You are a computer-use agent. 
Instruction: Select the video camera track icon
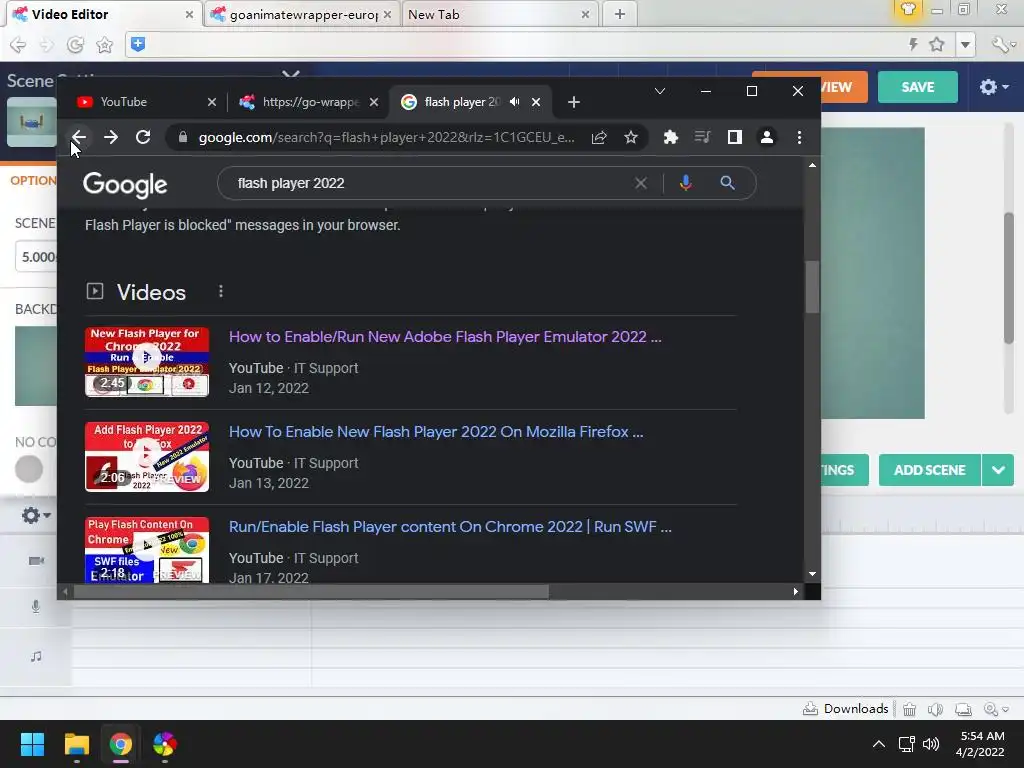tap(36, 561)
